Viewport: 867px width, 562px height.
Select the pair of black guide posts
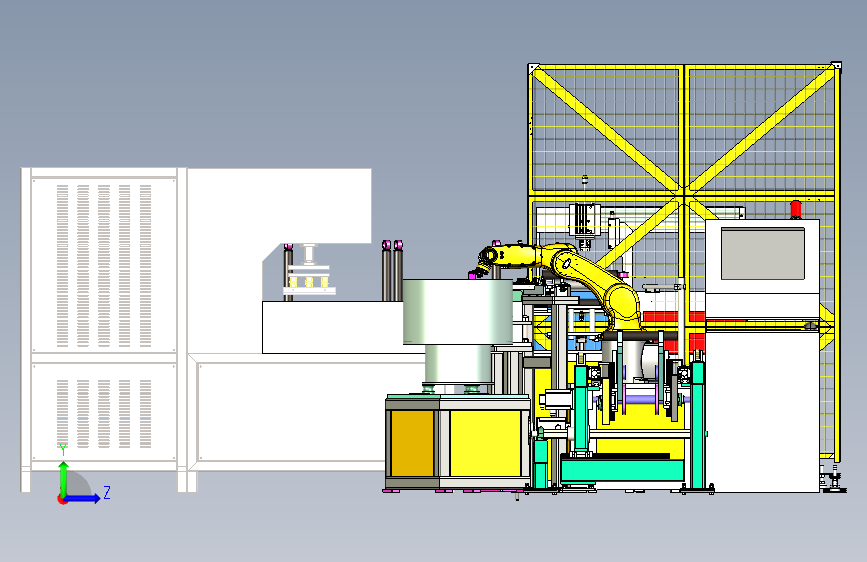tap(392, 271)
